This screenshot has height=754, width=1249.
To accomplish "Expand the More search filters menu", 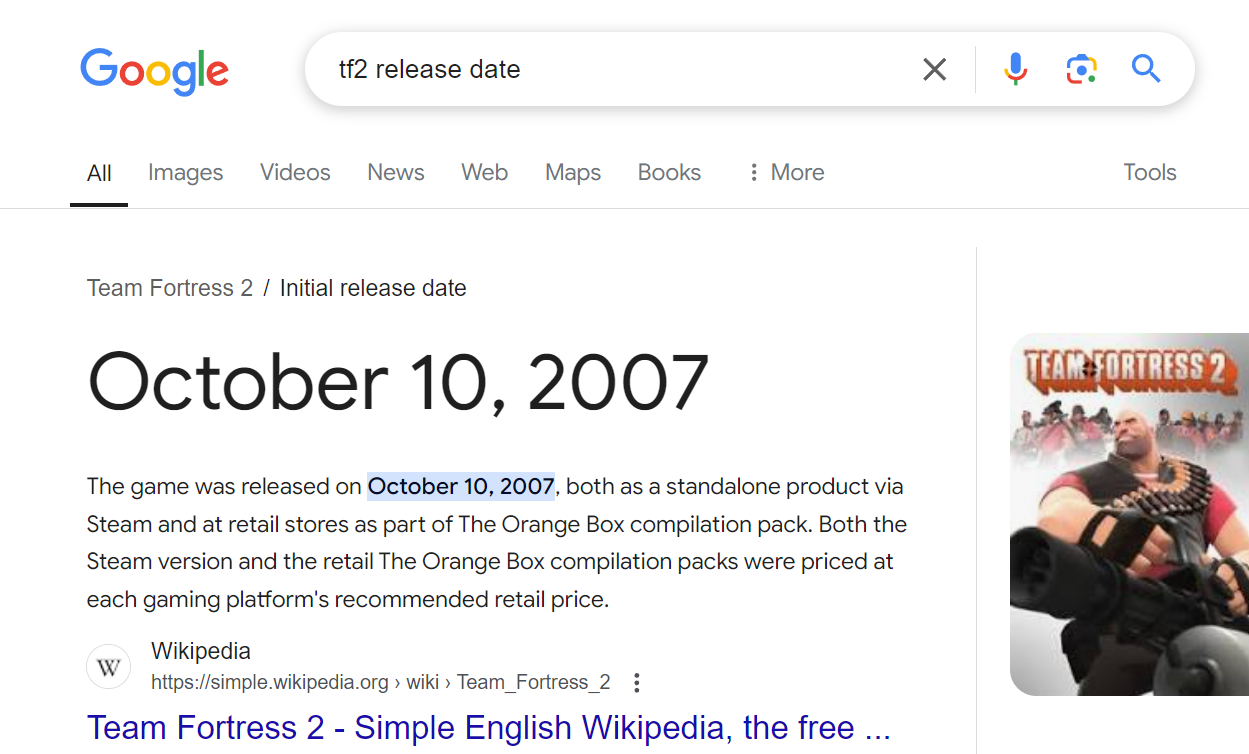I will pyautogui.click(x=786, y=172).
